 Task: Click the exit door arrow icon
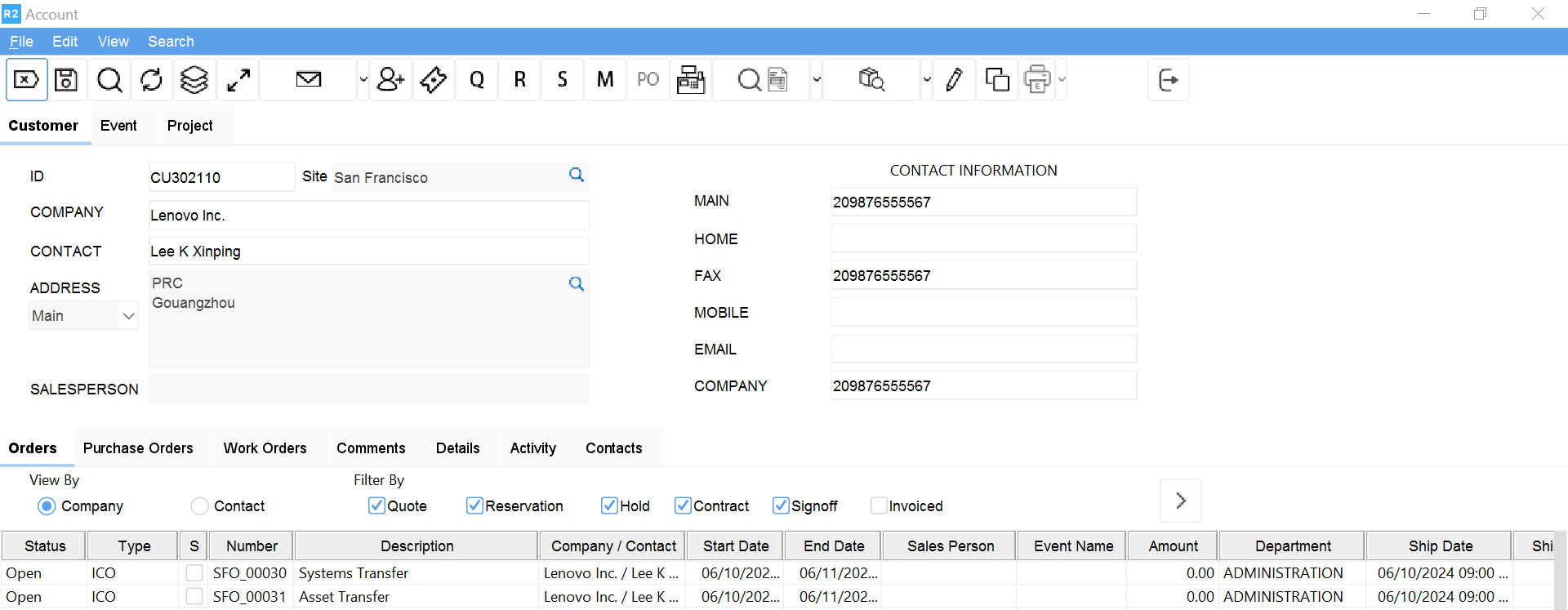pyautogui.click(x=1168, y=80)
